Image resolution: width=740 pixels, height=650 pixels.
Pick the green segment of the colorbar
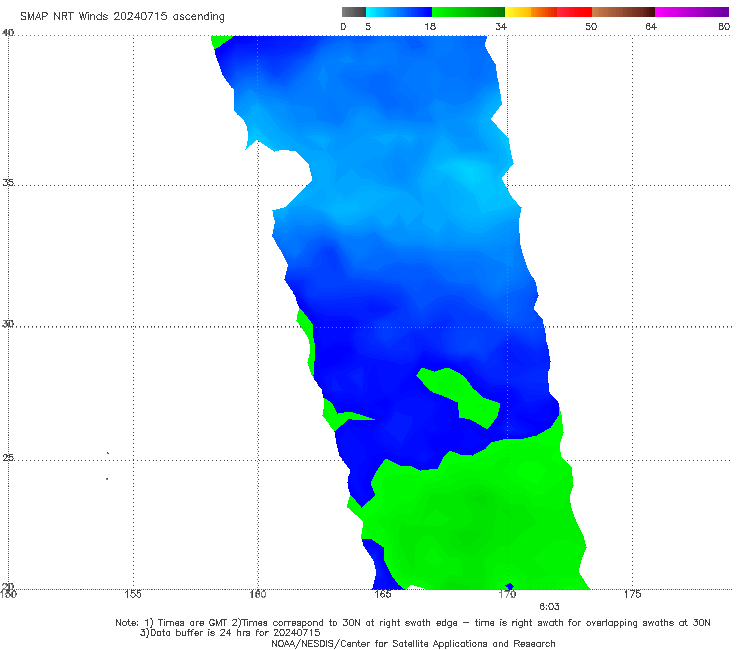(468, 12)
